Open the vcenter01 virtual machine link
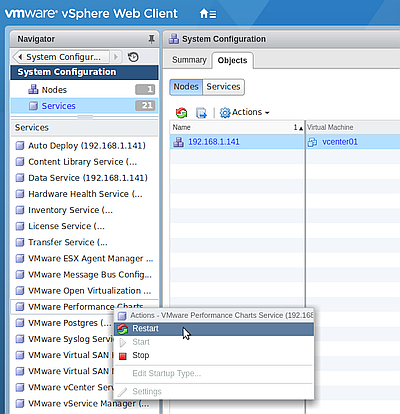The width and height of the screenshot is (400, 414). pyautogui.click(x=340, y=142)
